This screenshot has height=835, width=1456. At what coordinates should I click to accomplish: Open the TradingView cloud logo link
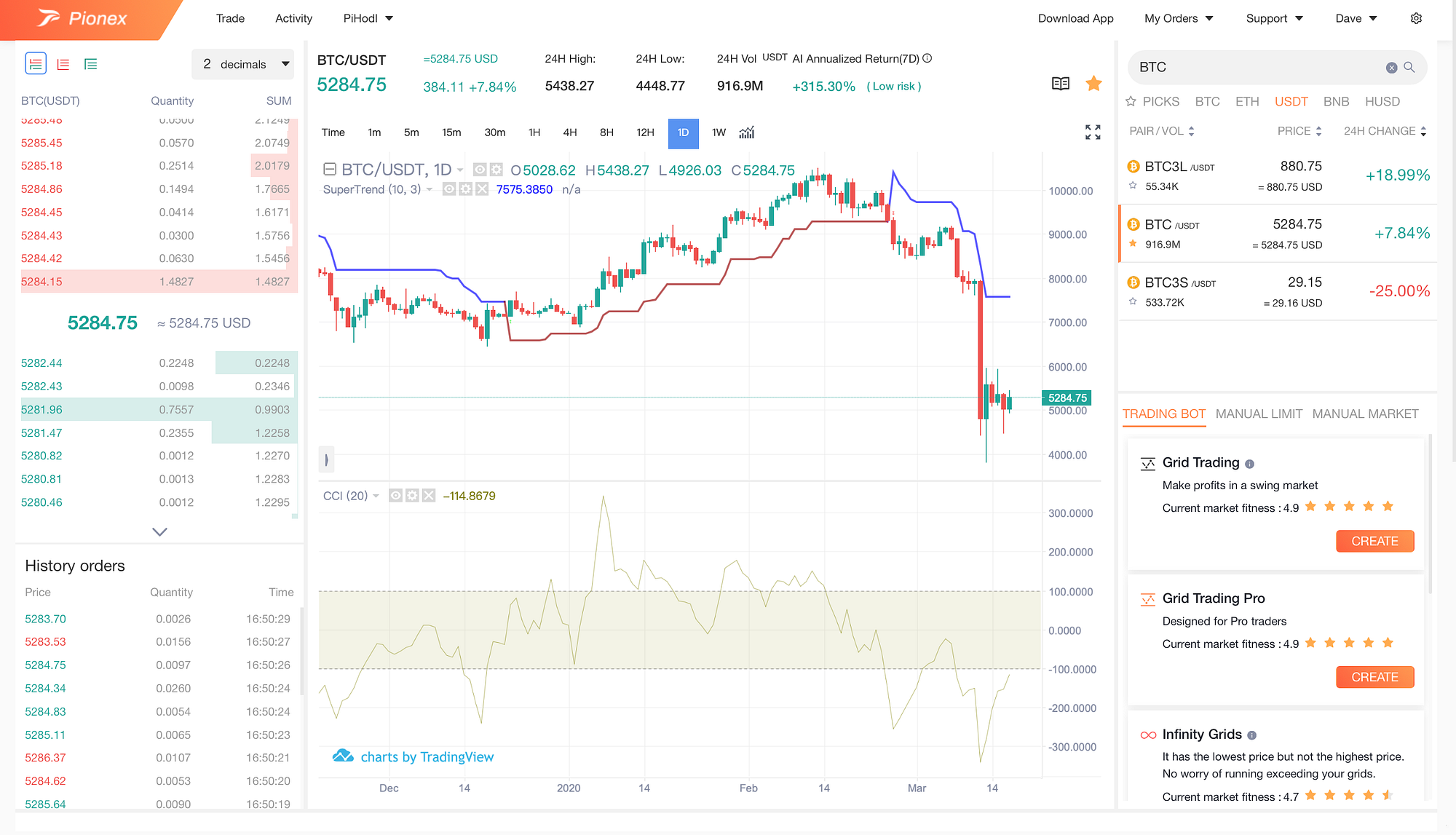click(343, 756)
